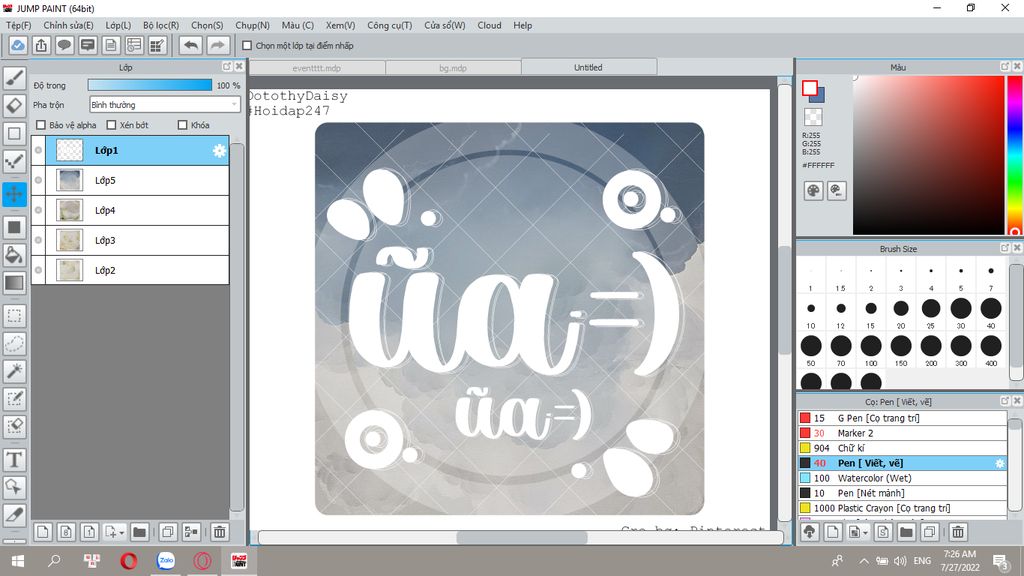Enable 'Chọn một lớp tại điểm nhấp' checkbox
Image resolution: width=1024 pixels, height=576 pixels.
(x=247, y=46)
